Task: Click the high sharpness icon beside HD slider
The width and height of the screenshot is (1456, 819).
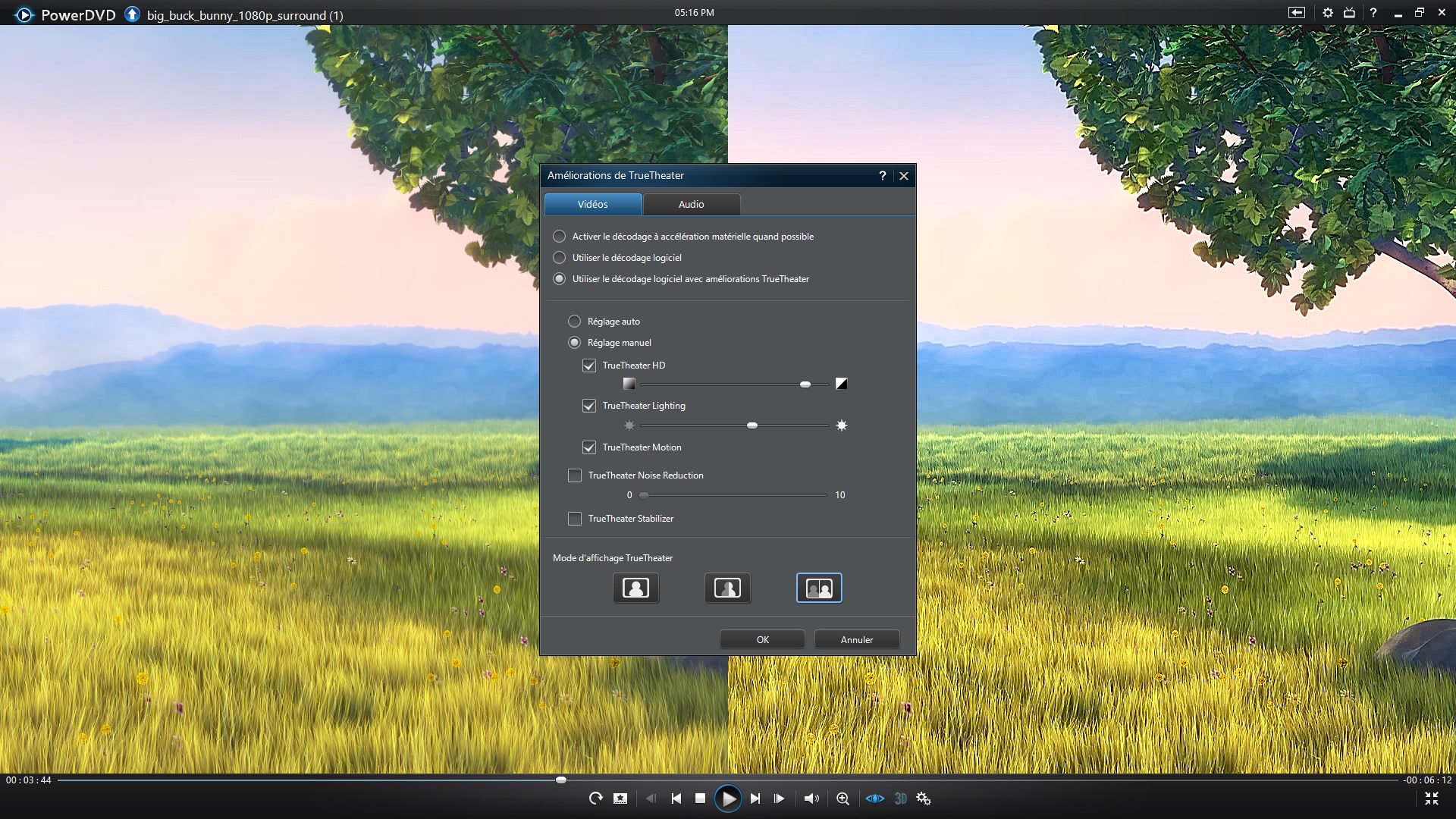Action: tap(841, 384)
